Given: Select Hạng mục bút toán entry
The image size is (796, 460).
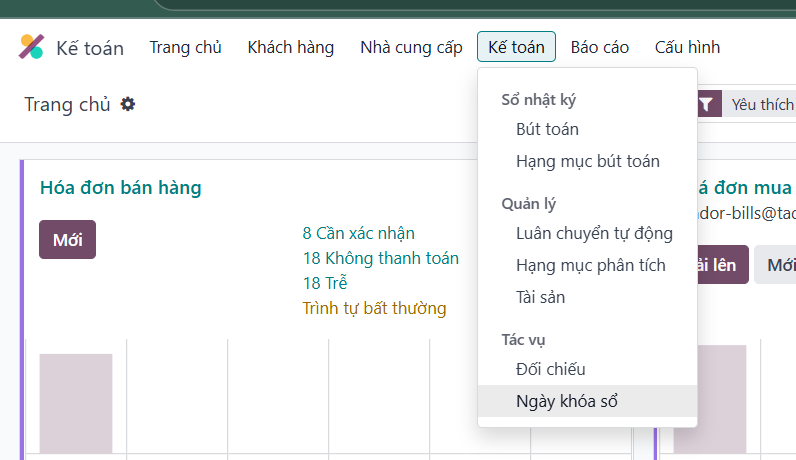Looking at the screenshot, I should [587, 161].
